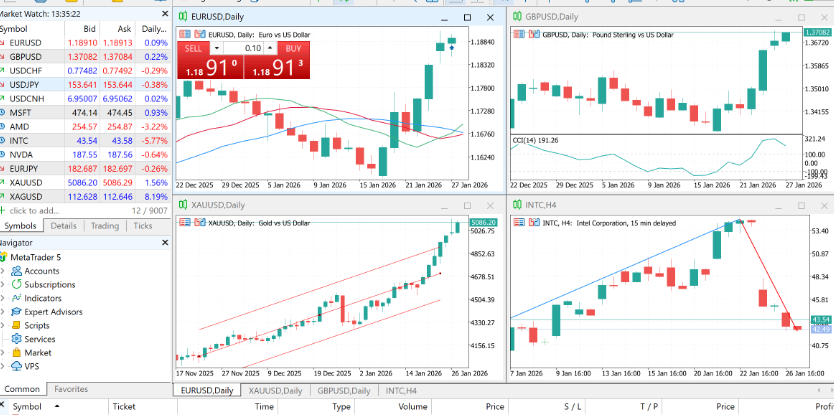The width and height of the screenshot is (834, 415).
Task: Click the Market bag icon in Navigator
Action: click(16, 352)
